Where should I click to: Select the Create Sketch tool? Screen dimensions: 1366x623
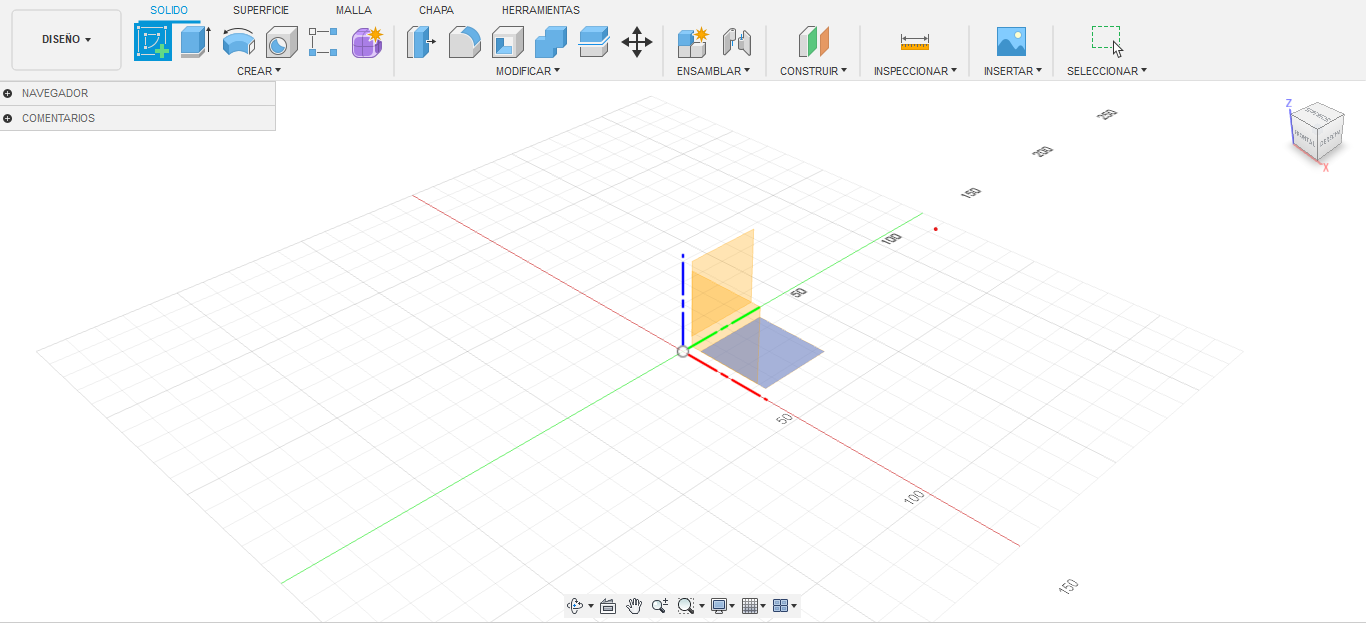click(153, 42)
